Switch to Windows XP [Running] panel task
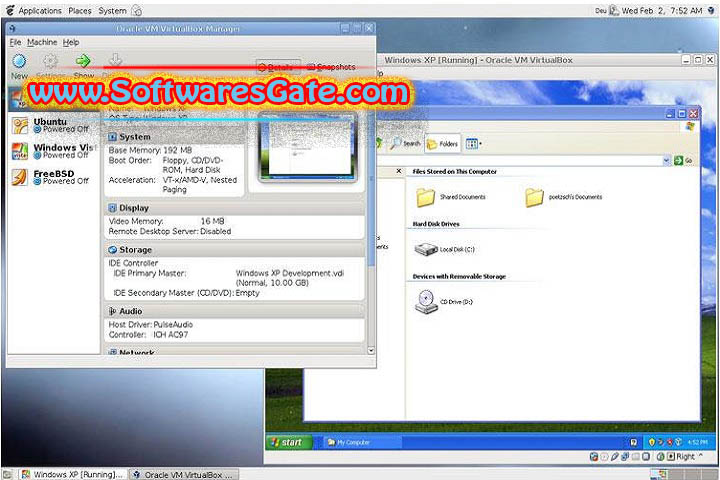The image size is (720, 480). [73, 474]
